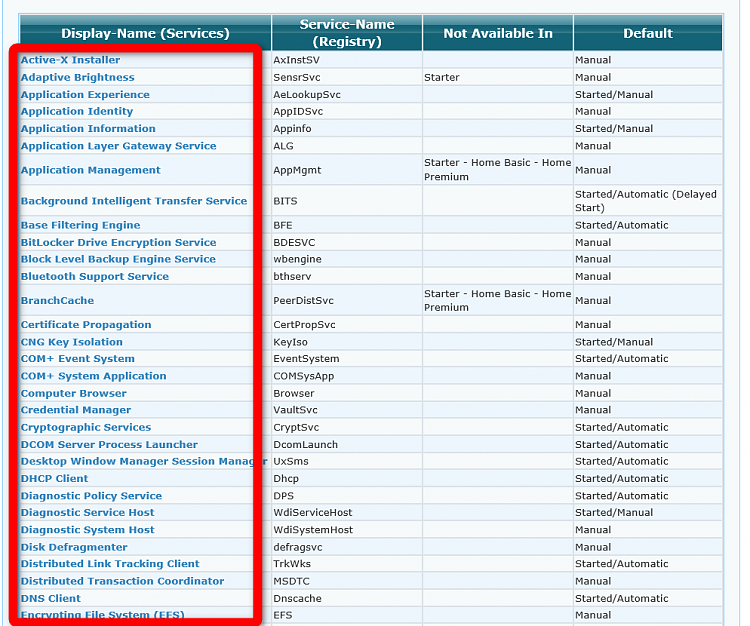Click the BDESVC cell
This screenshot has width=750, height=626.
(x=347, y=242)
